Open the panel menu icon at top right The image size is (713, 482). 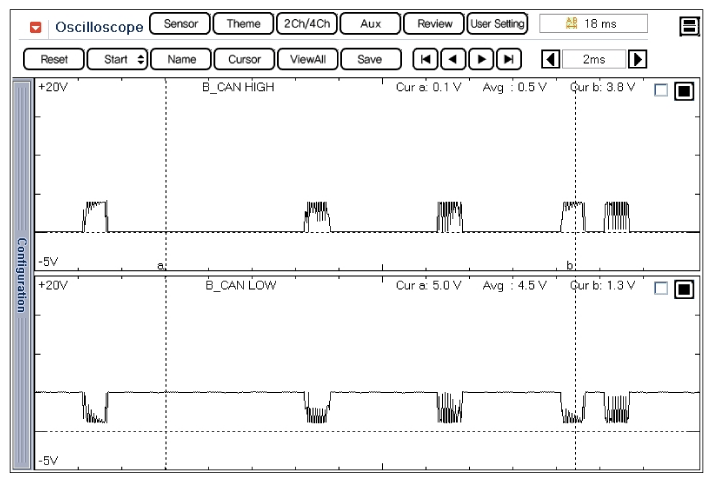point(689,26)
